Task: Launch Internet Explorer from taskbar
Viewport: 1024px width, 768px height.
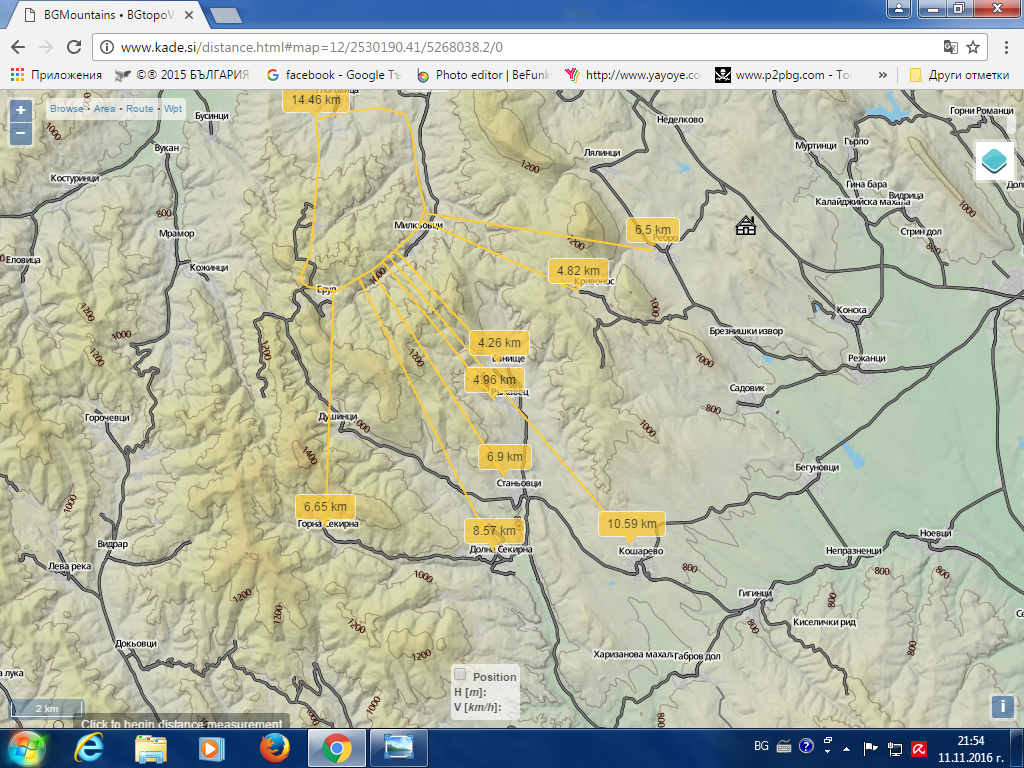Action: coord(88,748)
